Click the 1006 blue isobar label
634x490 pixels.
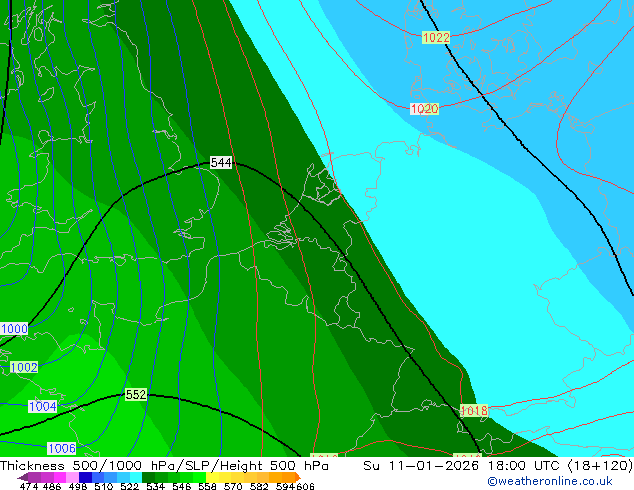[61, 448]
